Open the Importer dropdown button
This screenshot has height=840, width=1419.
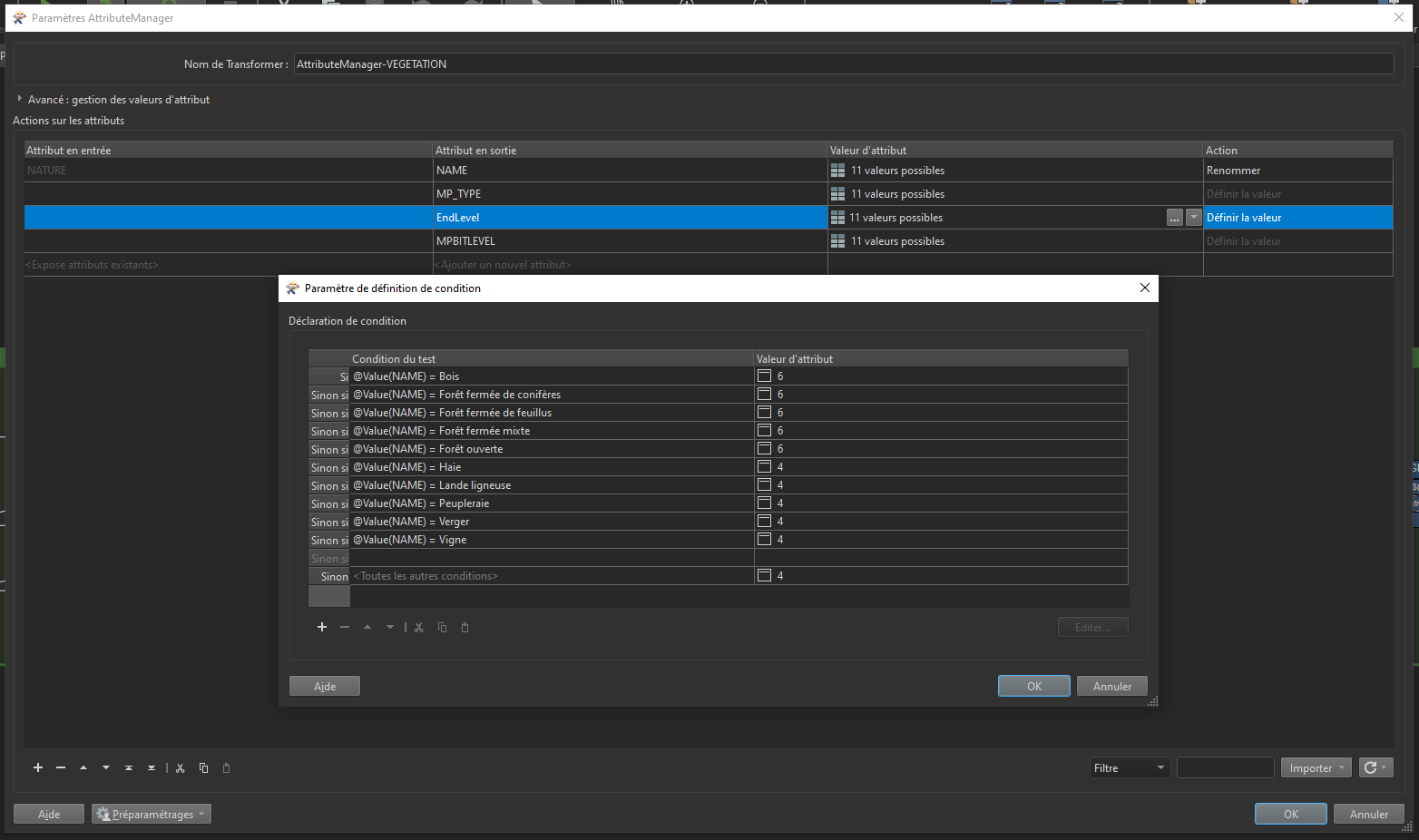pos(1316,767)
